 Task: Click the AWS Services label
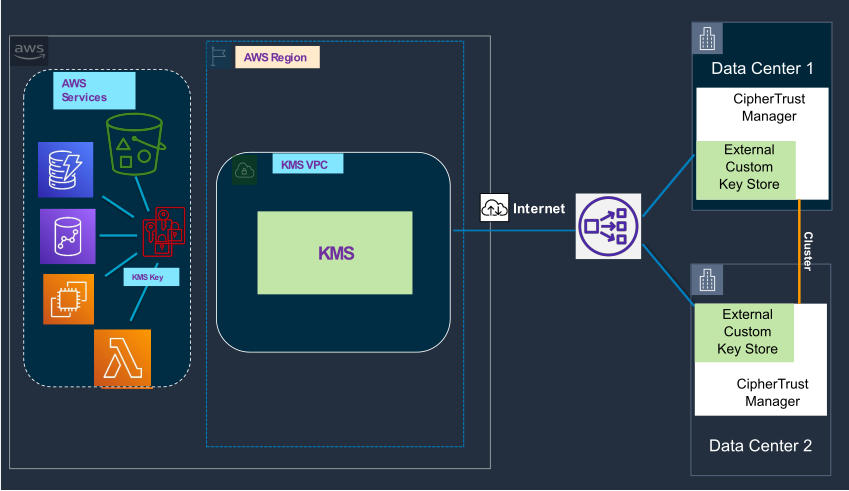coord(93,90)
